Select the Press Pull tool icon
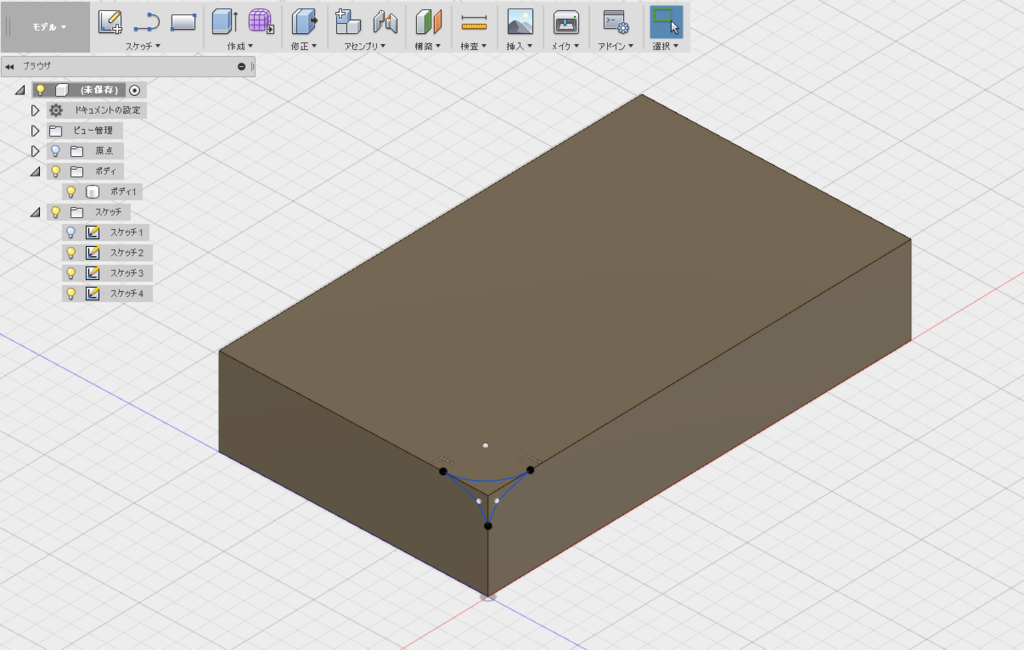Screen dimensions: 1024x650 click(304, 22)
